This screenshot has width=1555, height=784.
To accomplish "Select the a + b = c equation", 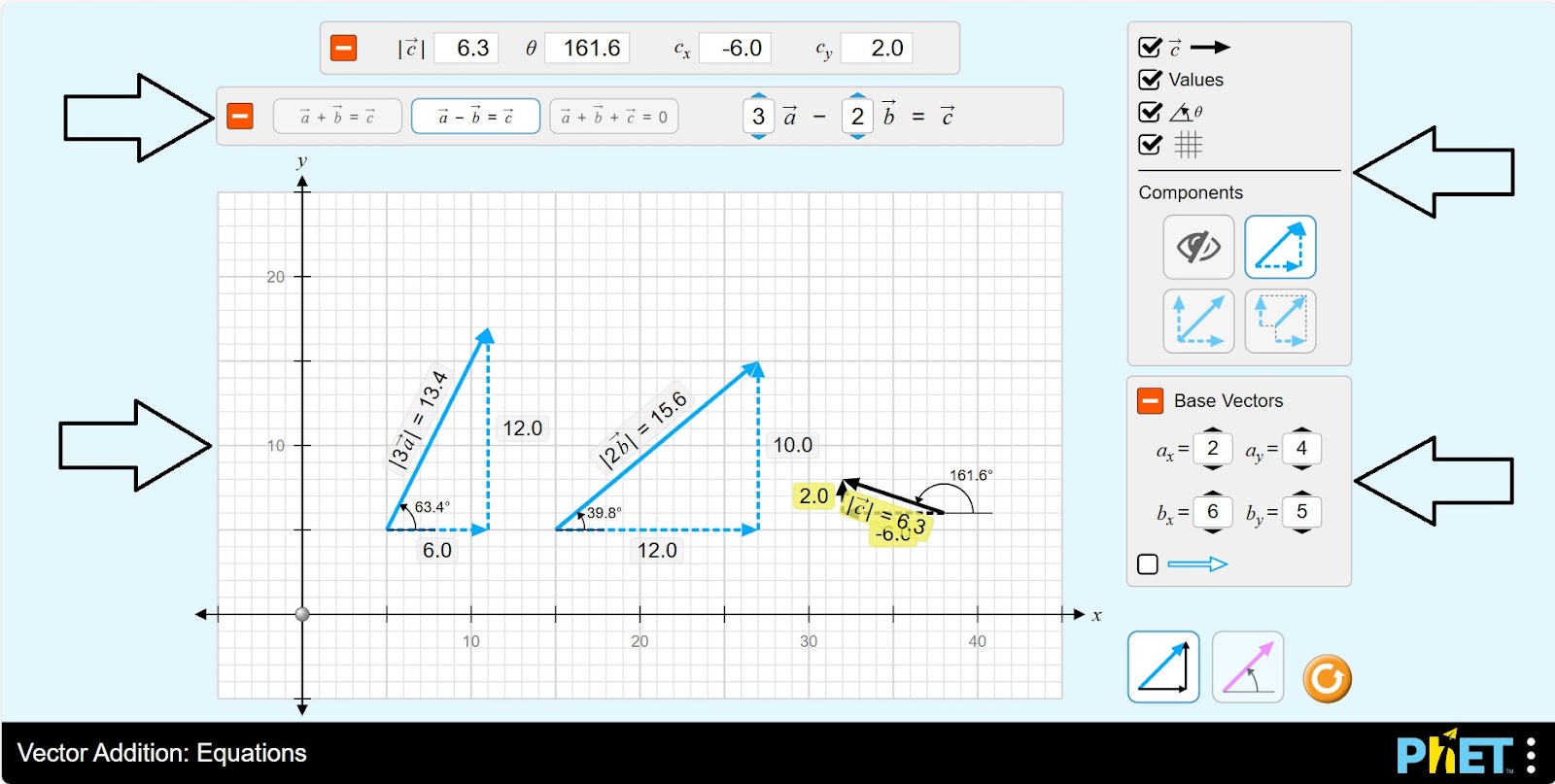I will tap(337, 117).
